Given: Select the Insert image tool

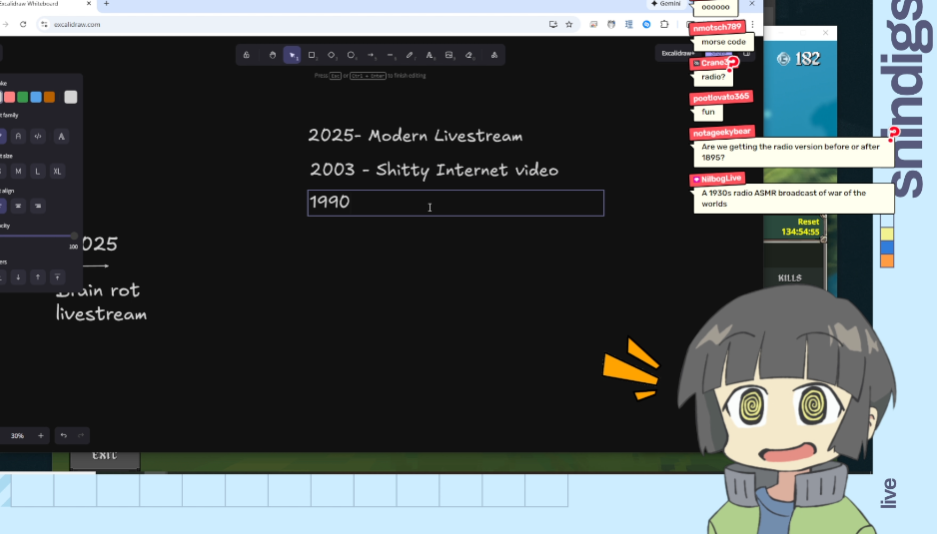Looking at the screenshot, I should pyautogui.click(x=449, y=55).
